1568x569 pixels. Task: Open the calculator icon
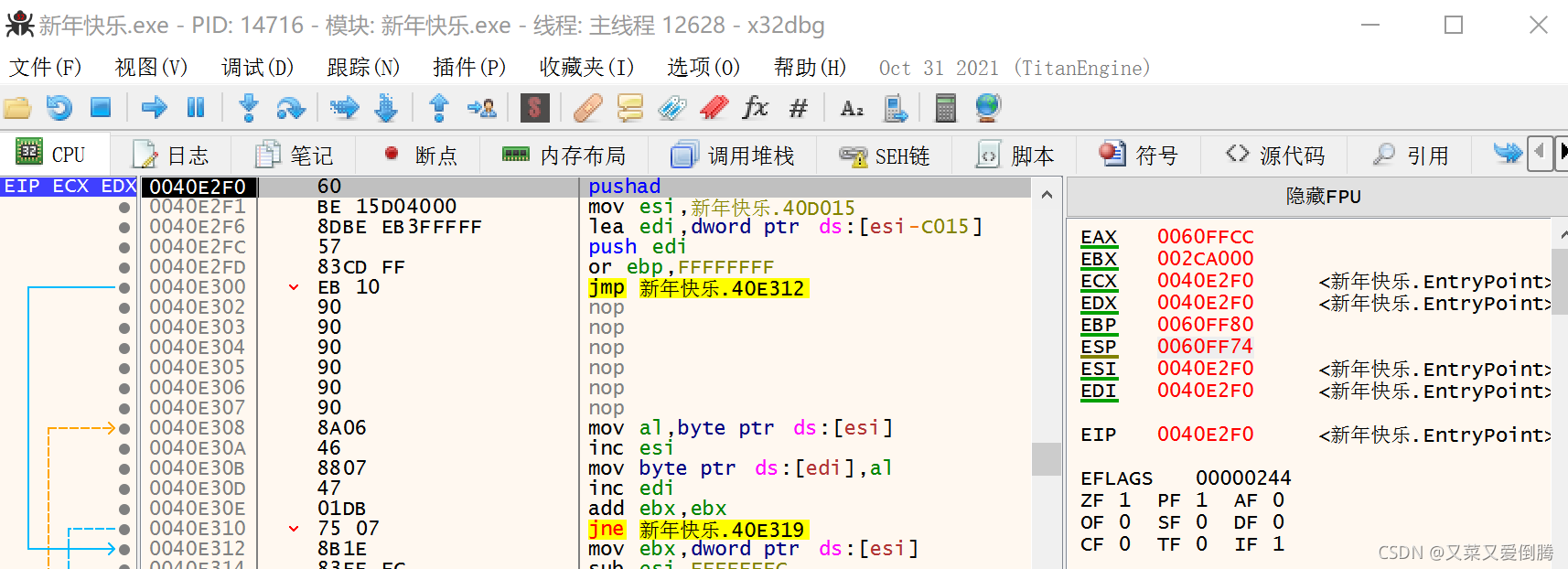[x=946, y=108]
